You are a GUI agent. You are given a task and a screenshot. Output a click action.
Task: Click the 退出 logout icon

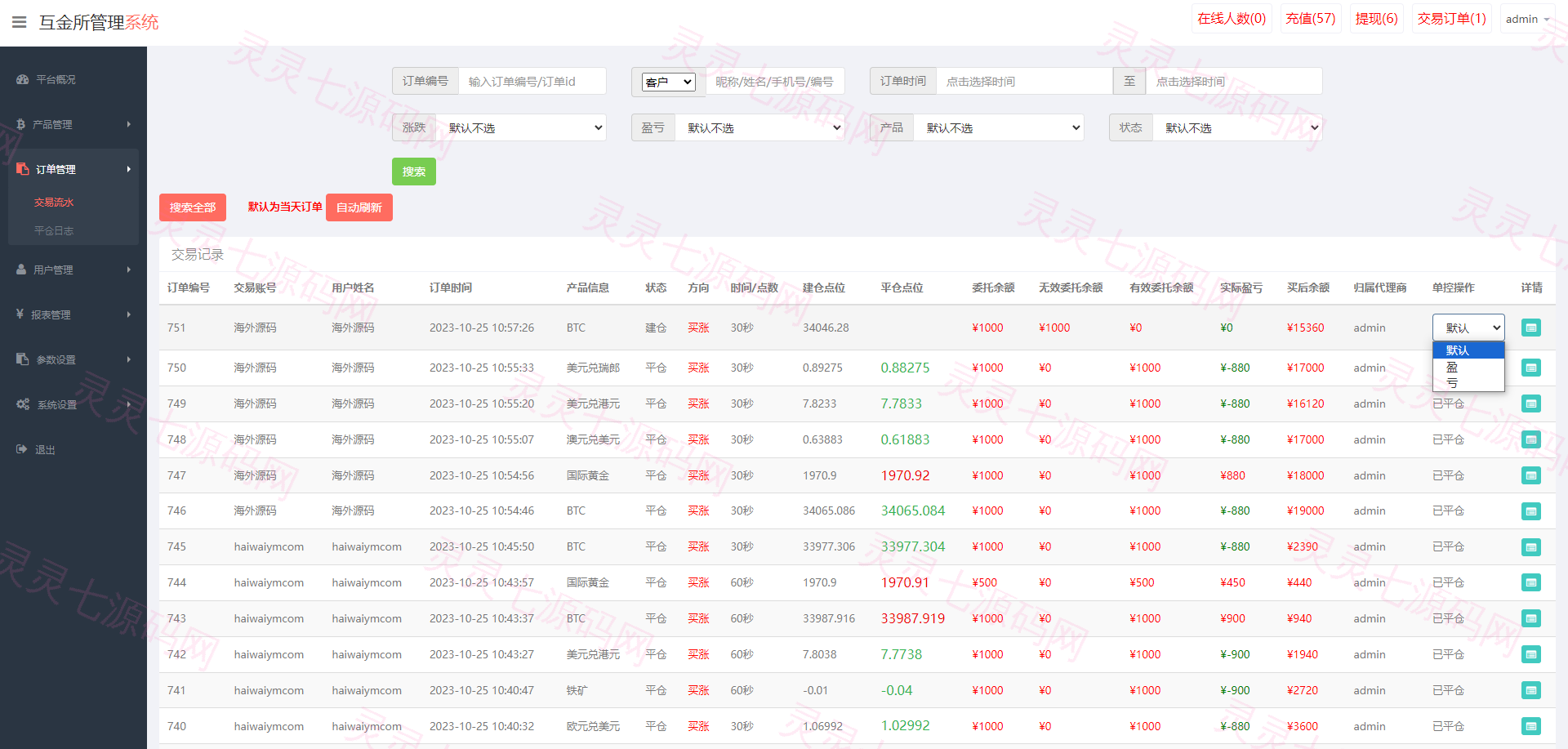click(22, 449)
